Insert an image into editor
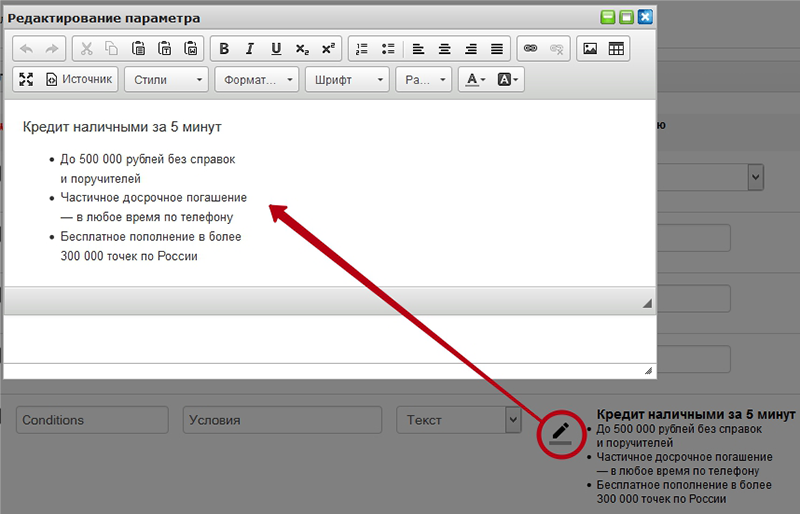The width and height of the screenshot is (800, 514). coord(590,48)
